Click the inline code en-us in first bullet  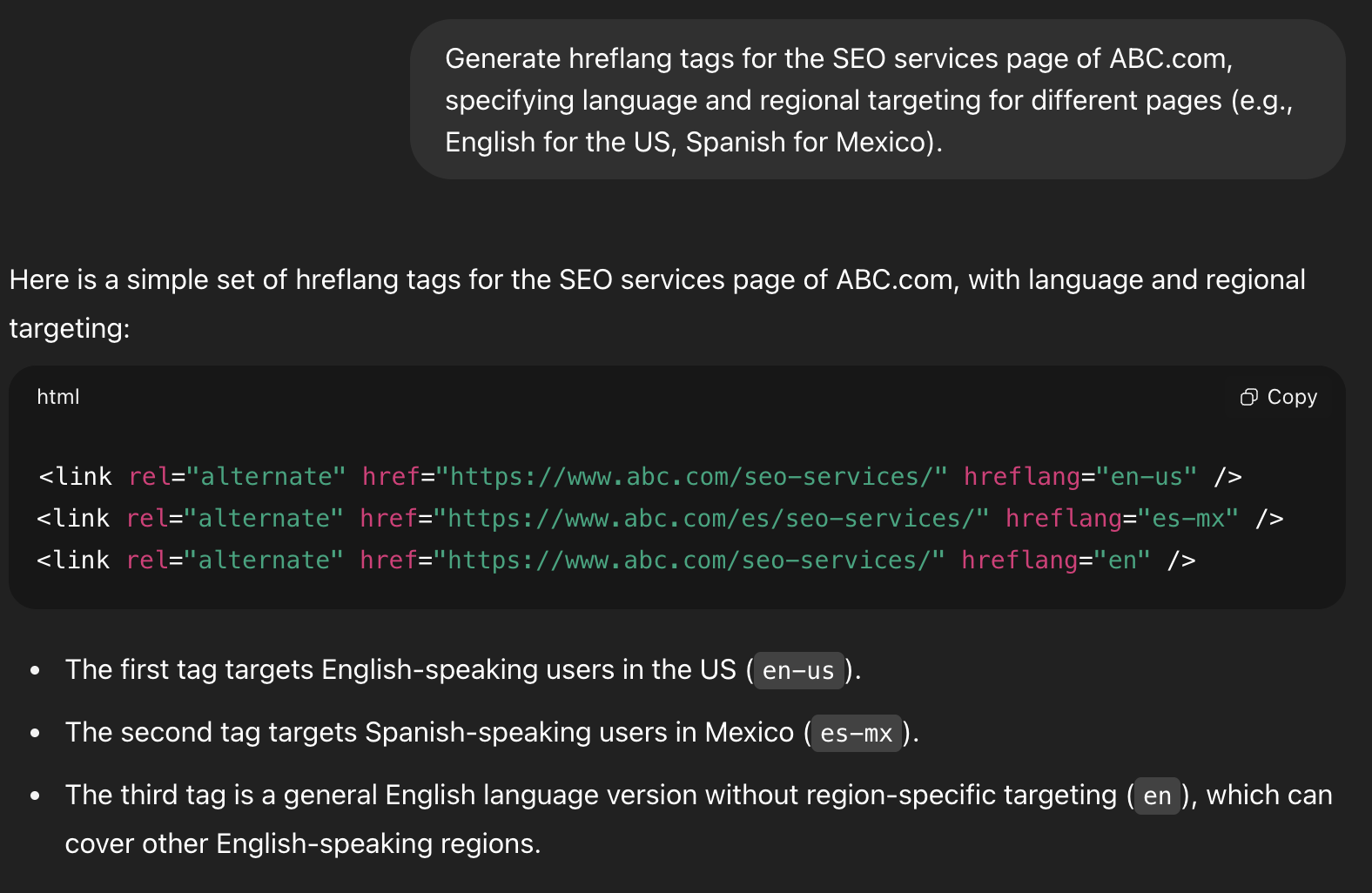(x=798, y=670)
